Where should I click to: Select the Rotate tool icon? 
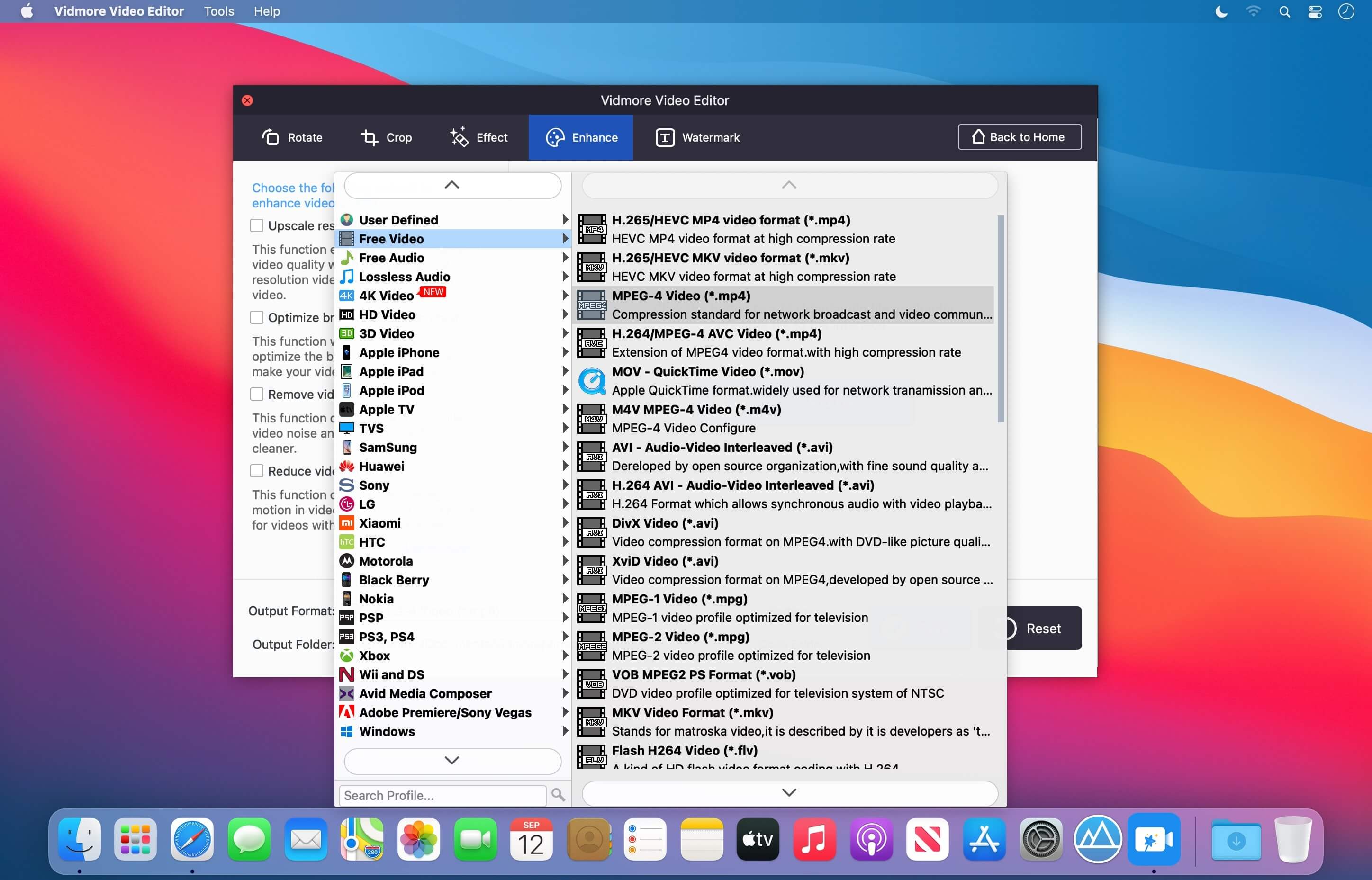pos(270,137)
